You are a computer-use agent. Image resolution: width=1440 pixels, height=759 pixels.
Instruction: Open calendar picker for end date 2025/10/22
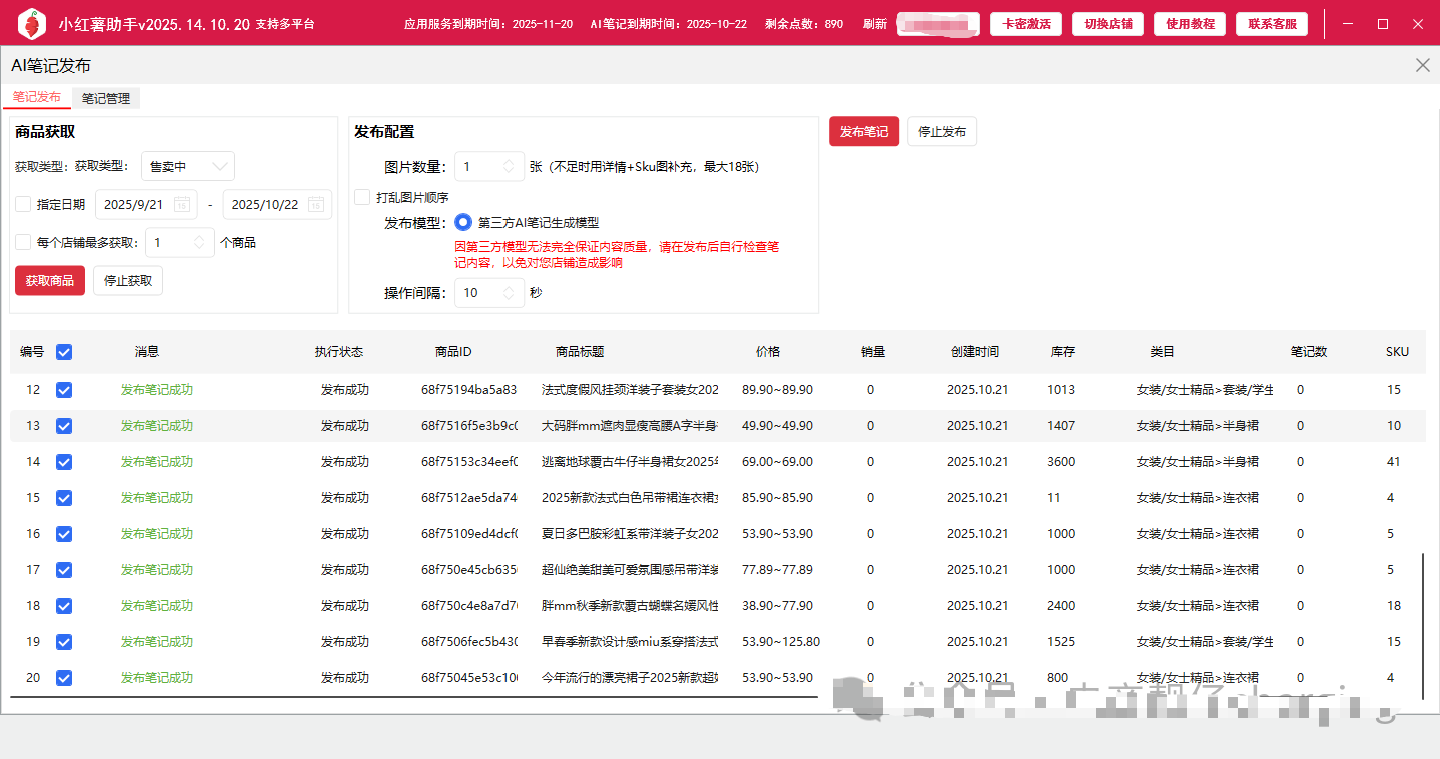(x=314, y=205)
